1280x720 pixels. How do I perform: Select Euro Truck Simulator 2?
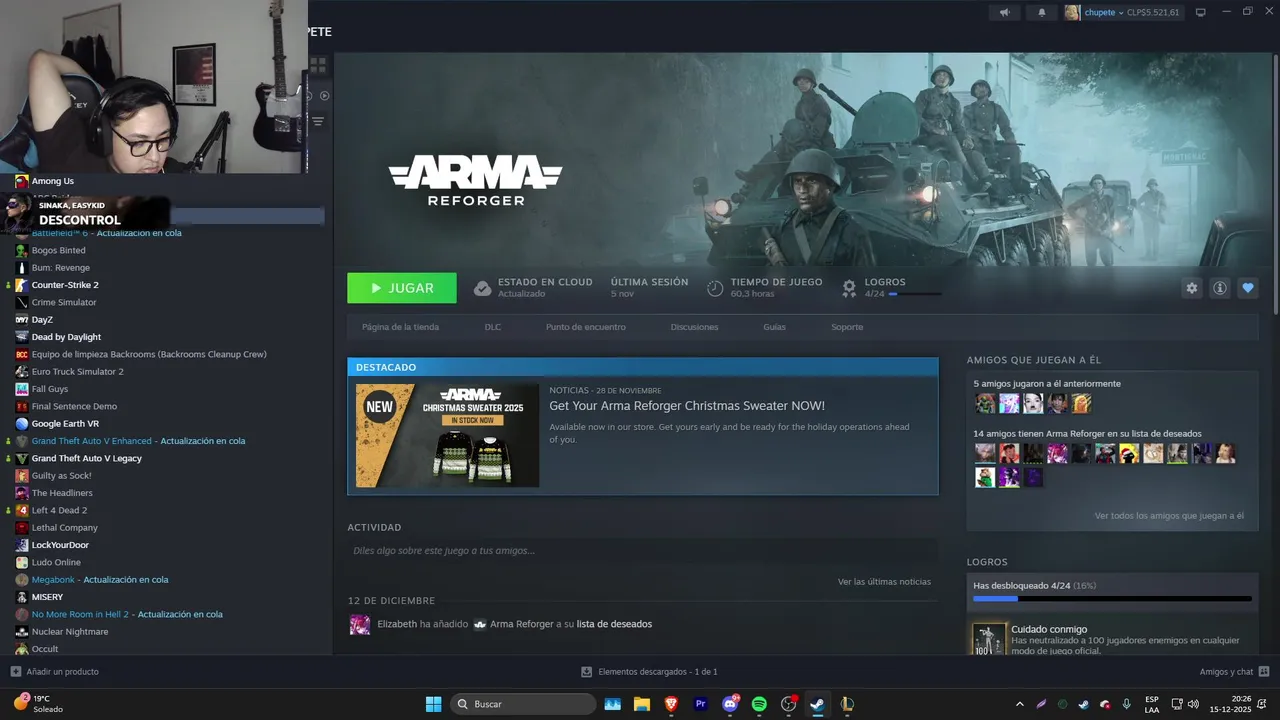pos(77,372)
